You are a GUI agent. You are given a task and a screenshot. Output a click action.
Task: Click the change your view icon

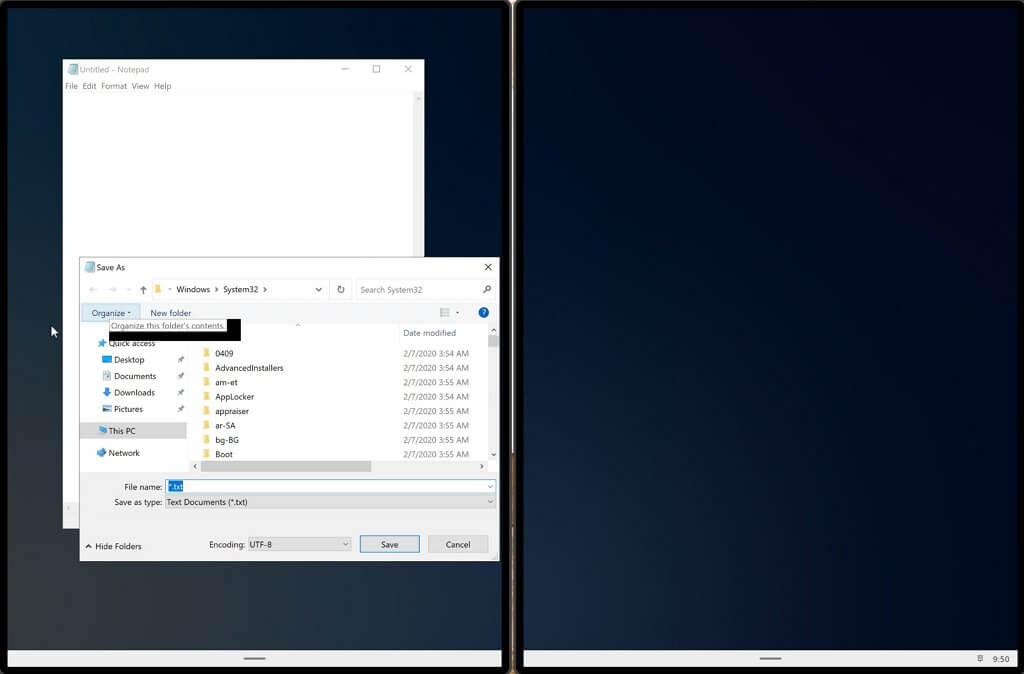click(445, 313)
